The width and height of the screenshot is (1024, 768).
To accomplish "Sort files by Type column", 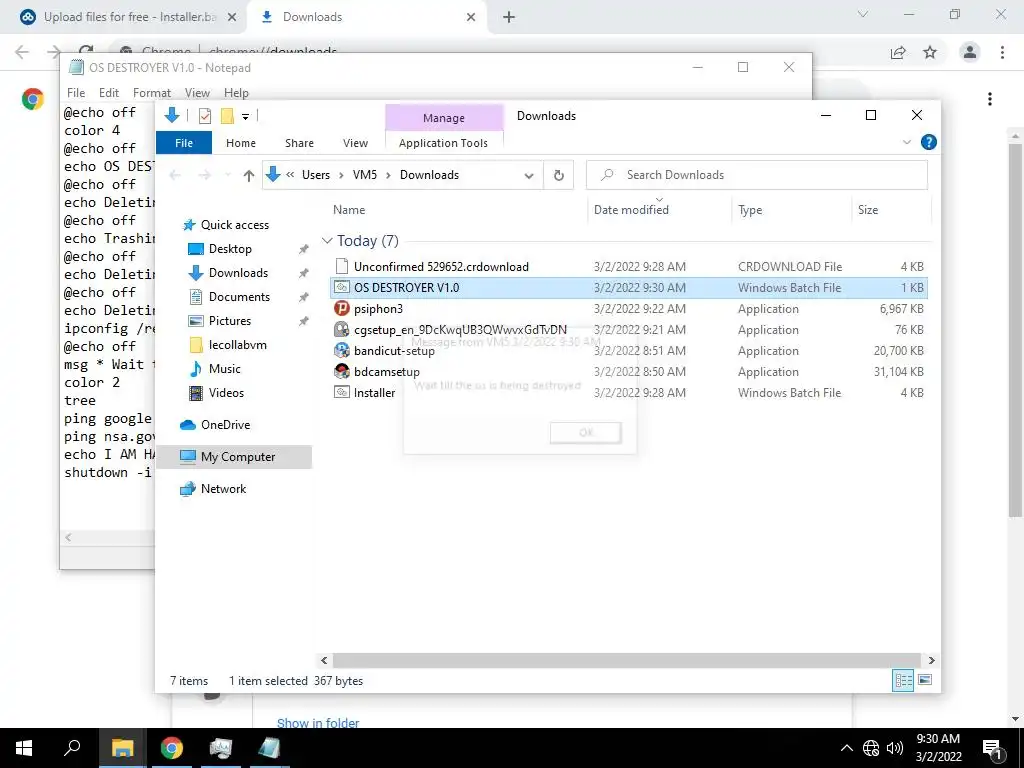I will [x=750, y=210].
